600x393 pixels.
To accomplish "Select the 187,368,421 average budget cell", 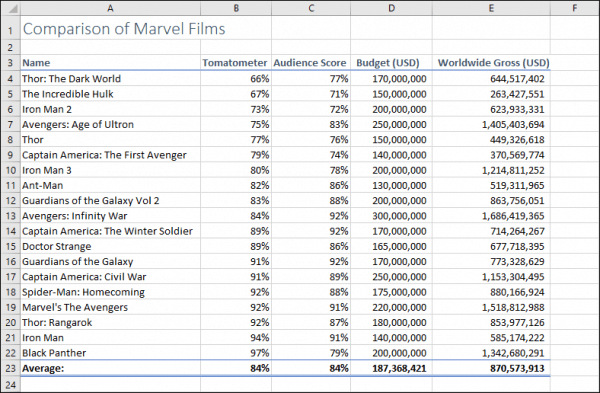I will tap(391, 368).
